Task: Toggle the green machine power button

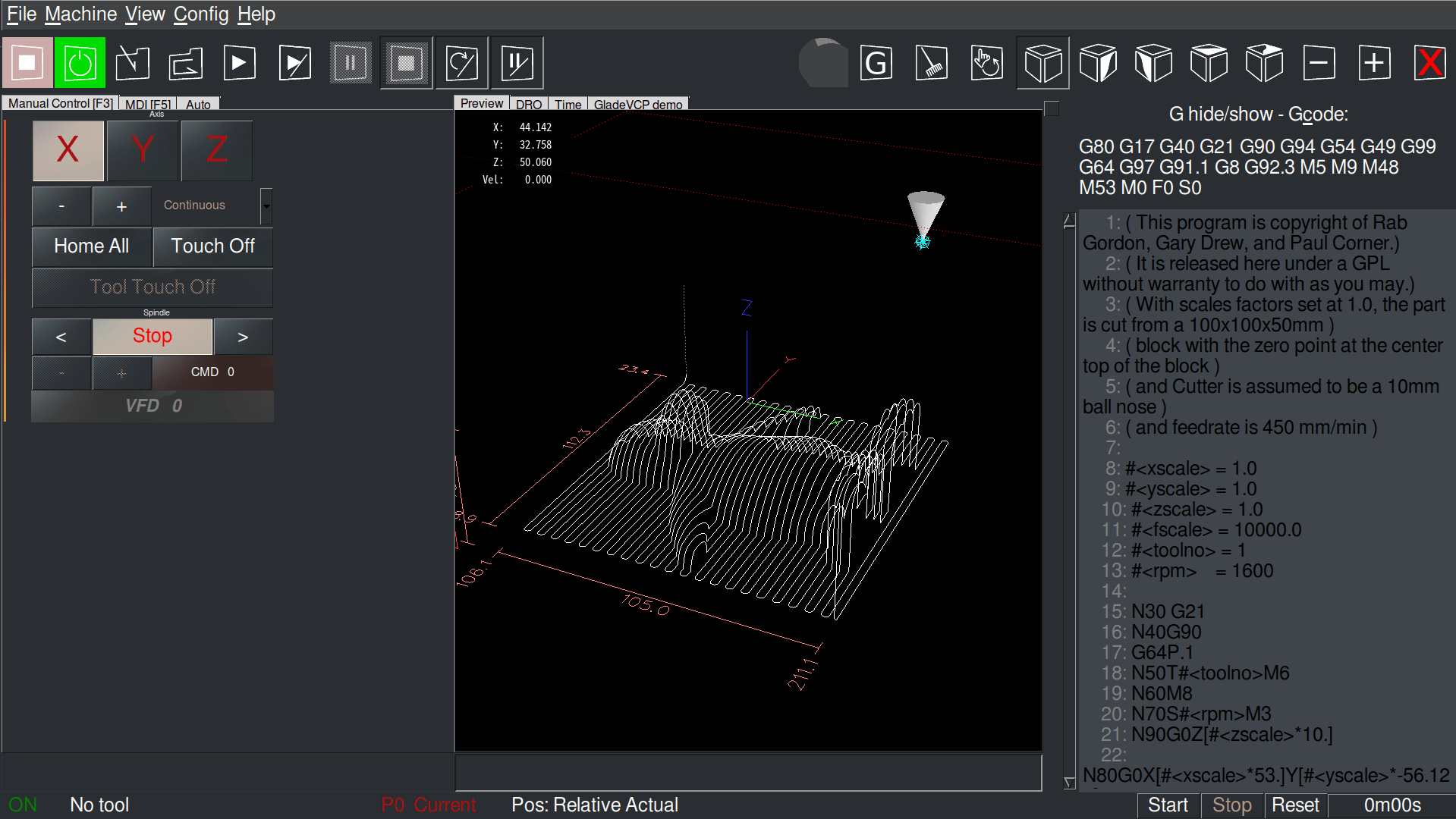Action: 80,63
